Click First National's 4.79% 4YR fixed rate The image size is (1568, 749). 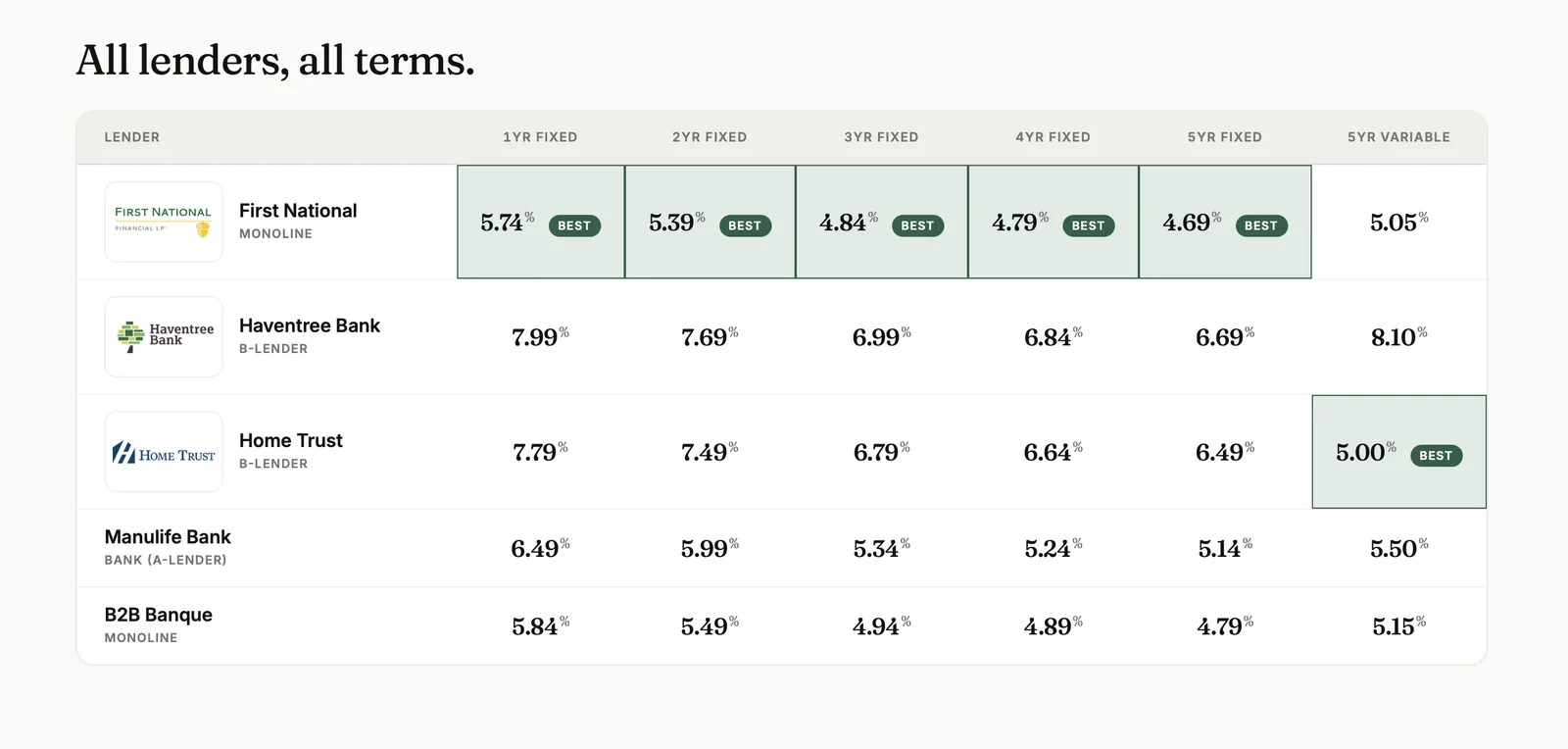pyautogui.click(x=1020, y=223)
